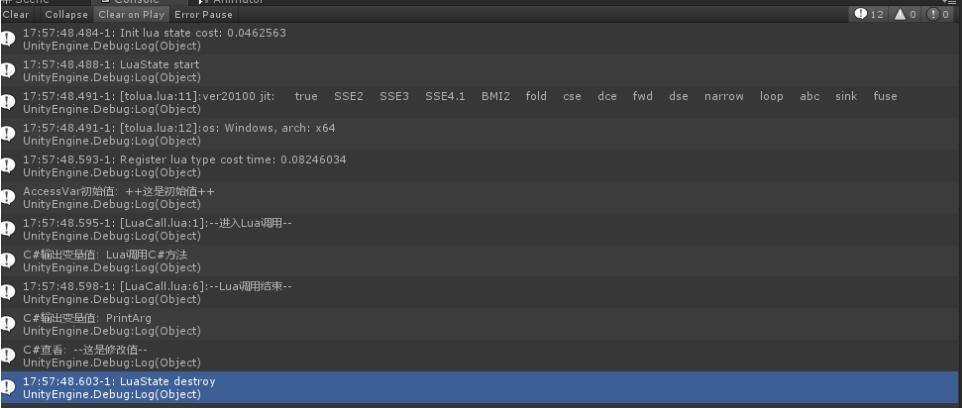This screenshot has width=962, height=408.
Task: Select log entry 'Init lua state cost'
Action: click(x=480, y=39)
